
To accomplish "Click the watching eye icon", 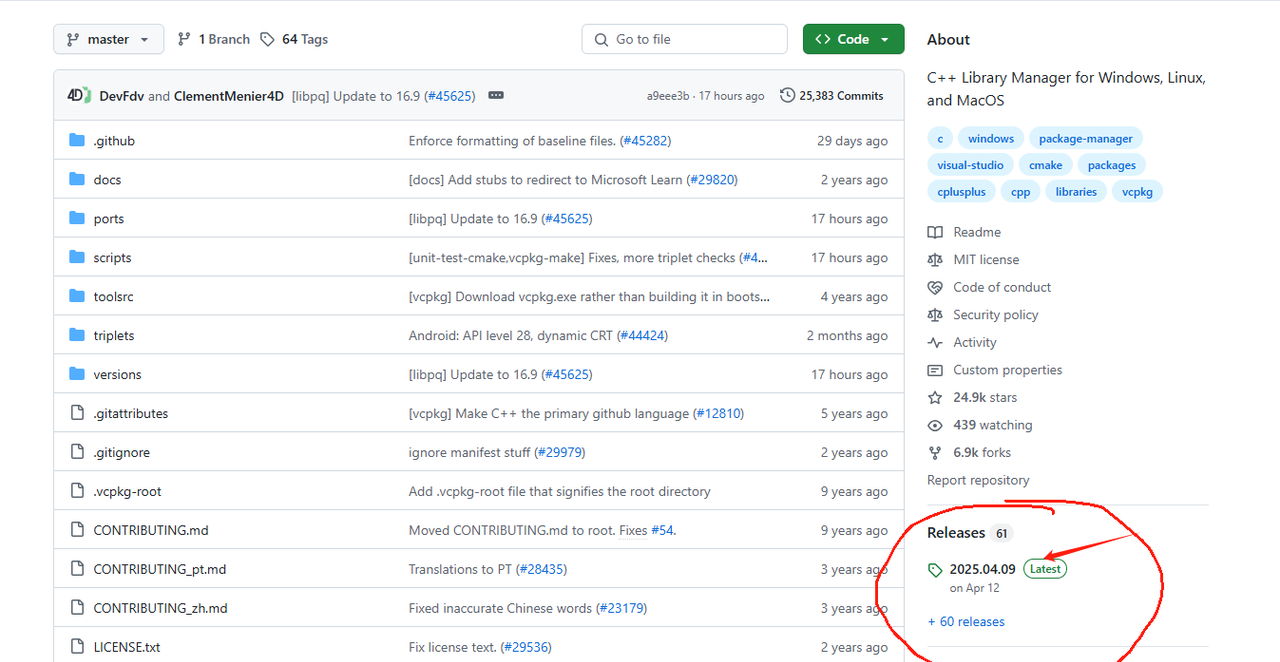I will [x=935, y=425].
